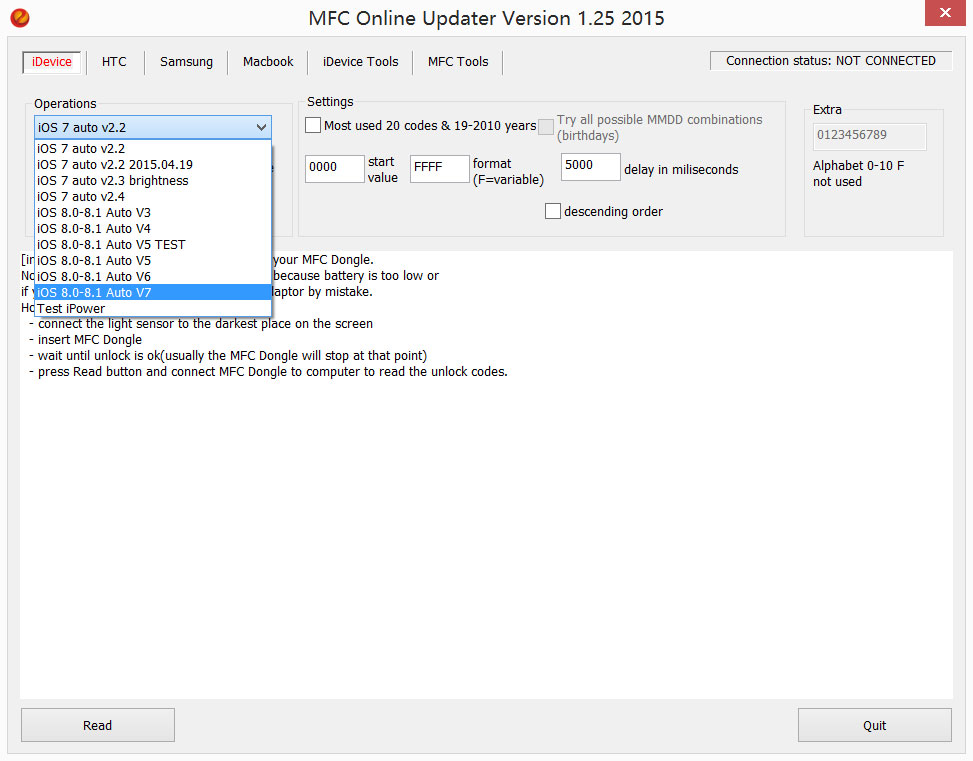Select iOS 8.0-8.1 Auto V5 list entry
The image size is (973, 761).
coord(153,261)
